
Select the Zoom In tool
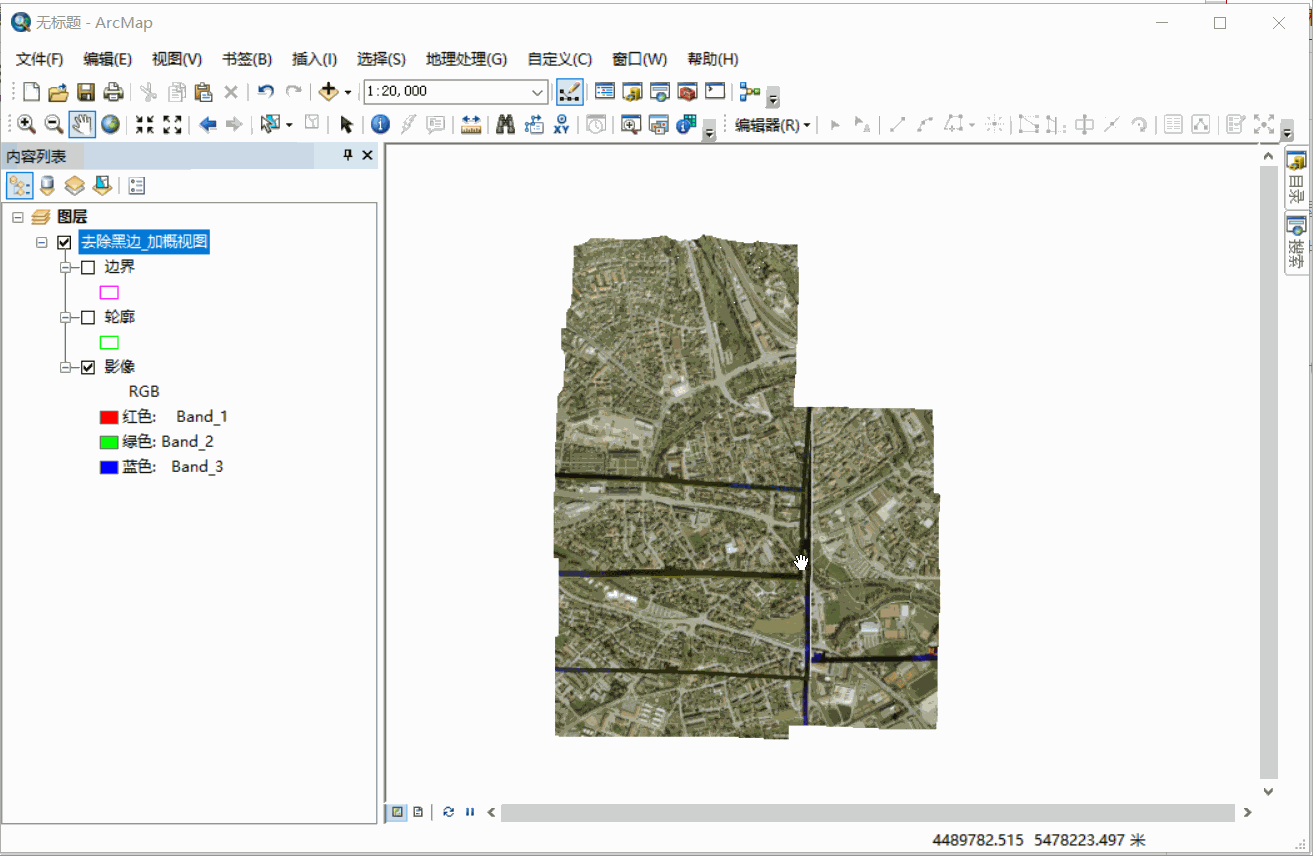pos(27,124)
